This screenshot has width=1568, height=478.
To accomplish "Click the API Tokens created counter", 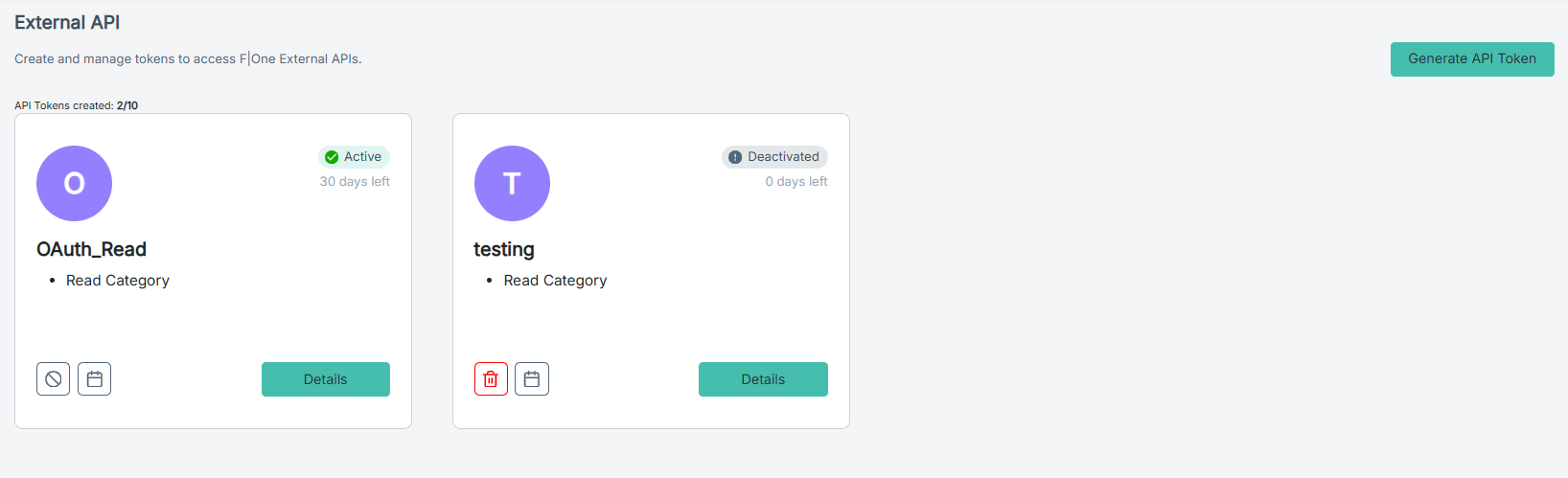I will (77, 105).
